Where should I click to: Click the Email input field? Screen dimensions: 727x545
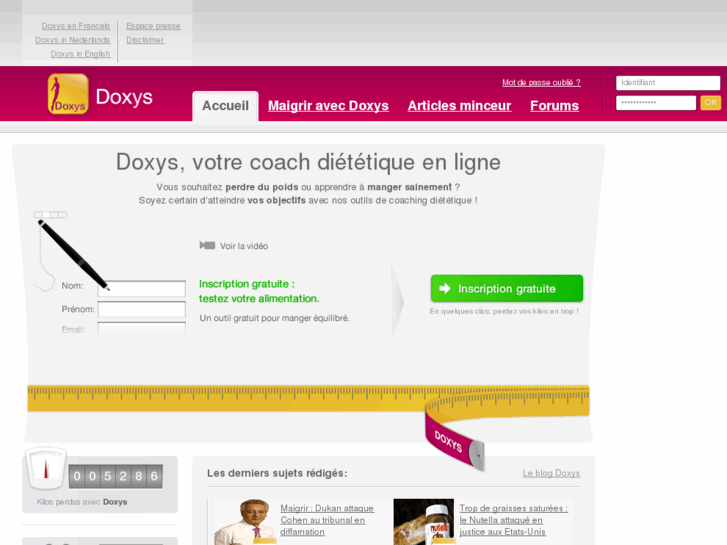point(142,328)
